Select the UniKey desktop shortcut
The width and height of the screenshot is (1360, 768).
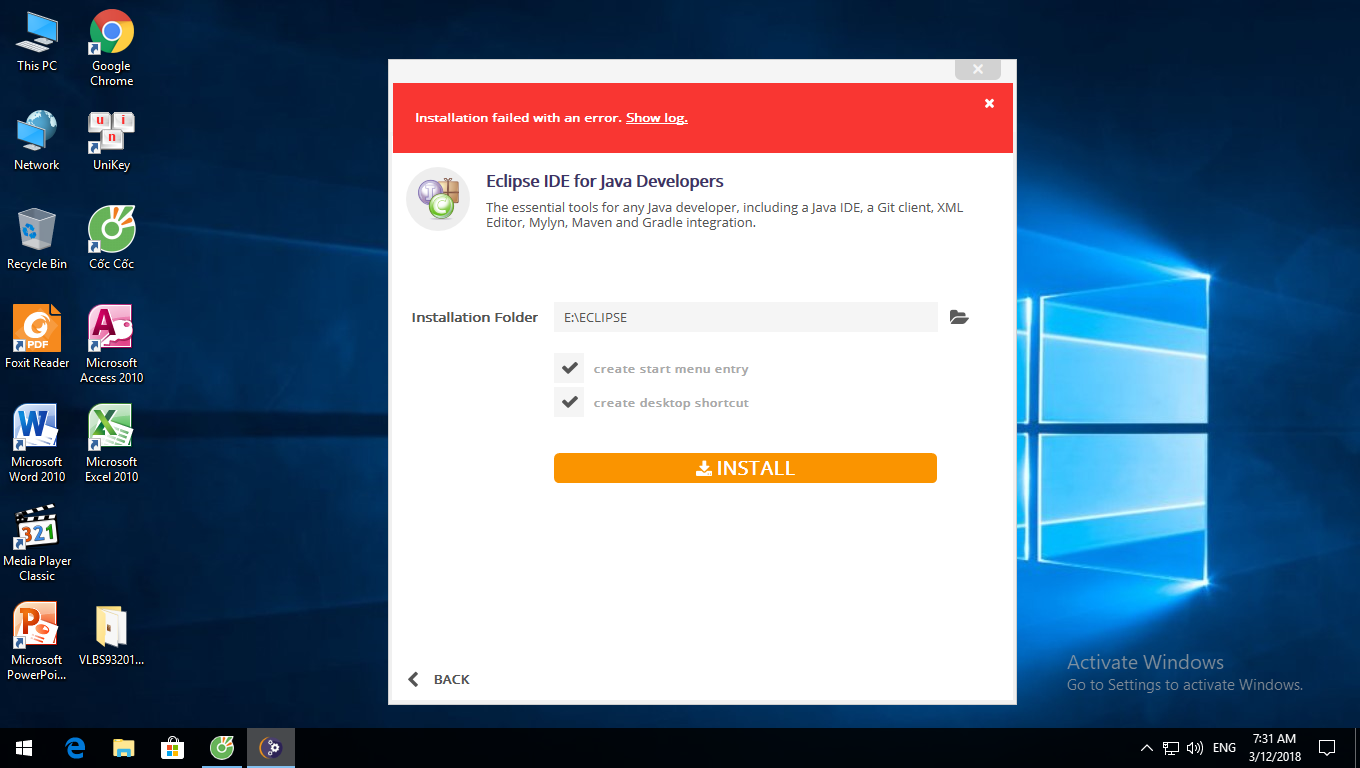point(112,140)
